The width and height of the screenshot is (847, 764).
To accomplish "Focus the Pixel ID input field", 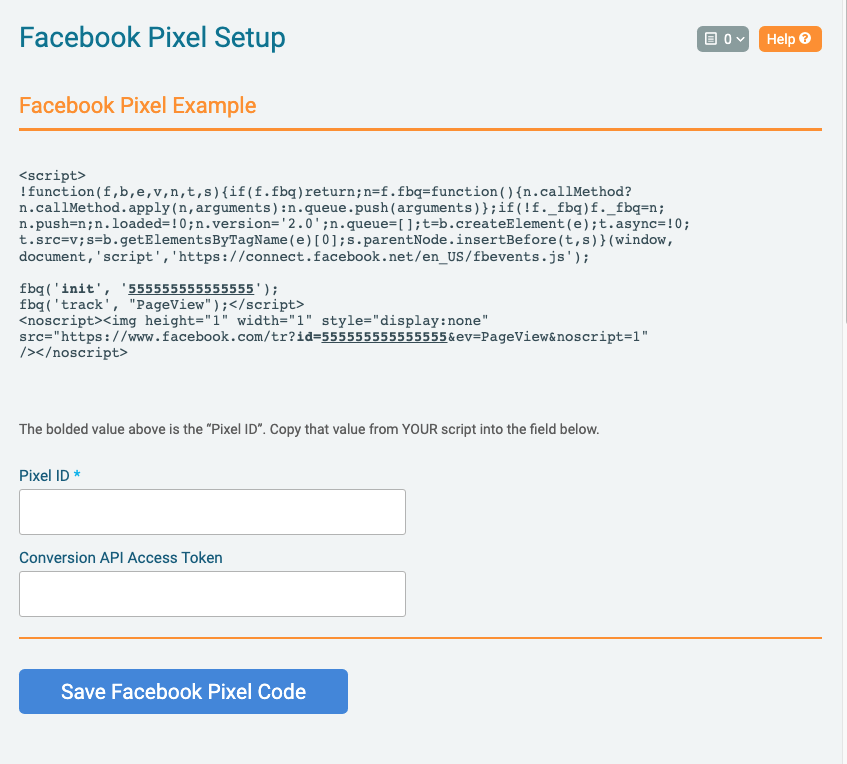I will pyautogui.click(x=212, y=512).
